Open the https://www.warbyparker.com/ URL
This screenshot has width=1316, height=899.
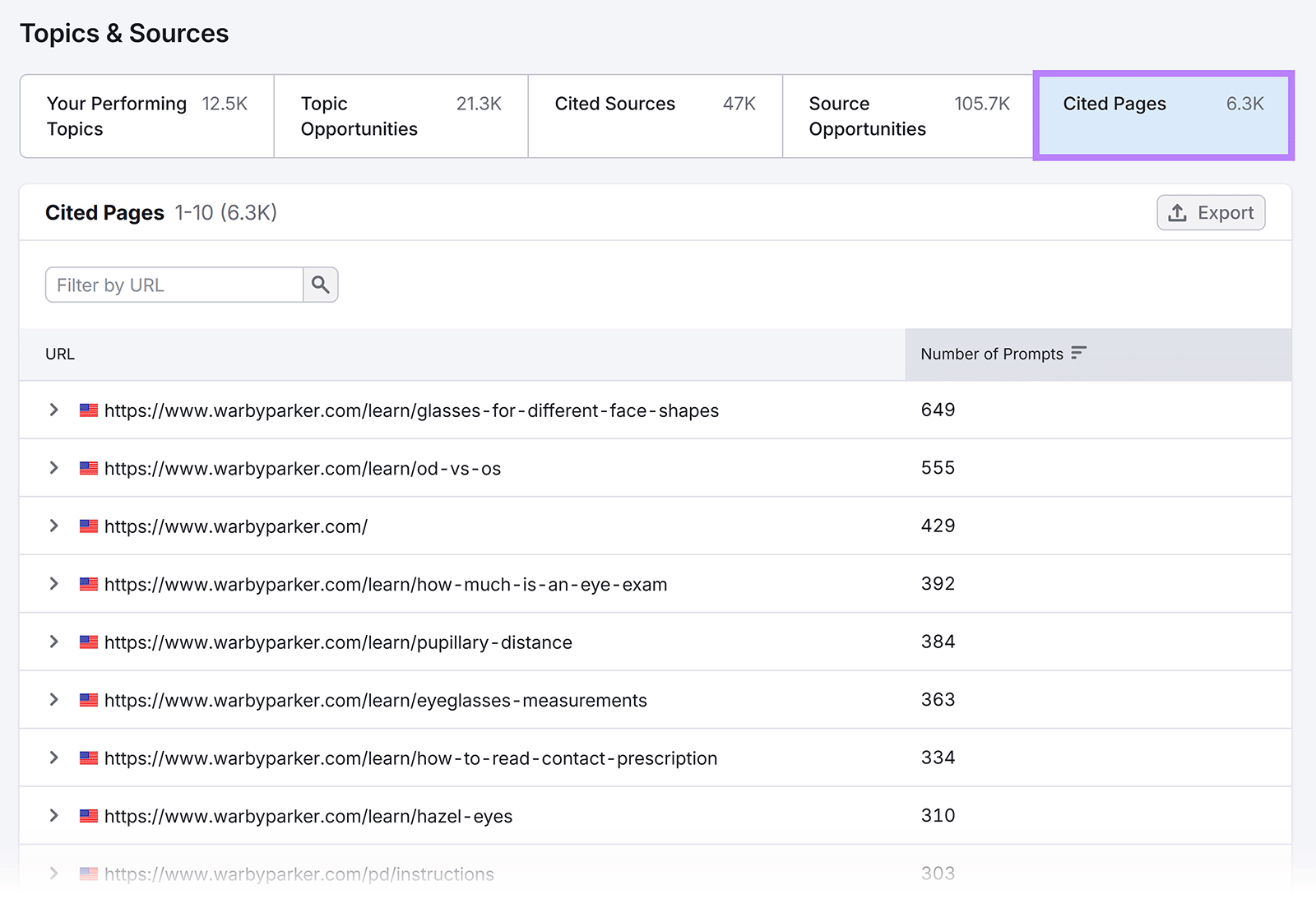click(236, 526)
